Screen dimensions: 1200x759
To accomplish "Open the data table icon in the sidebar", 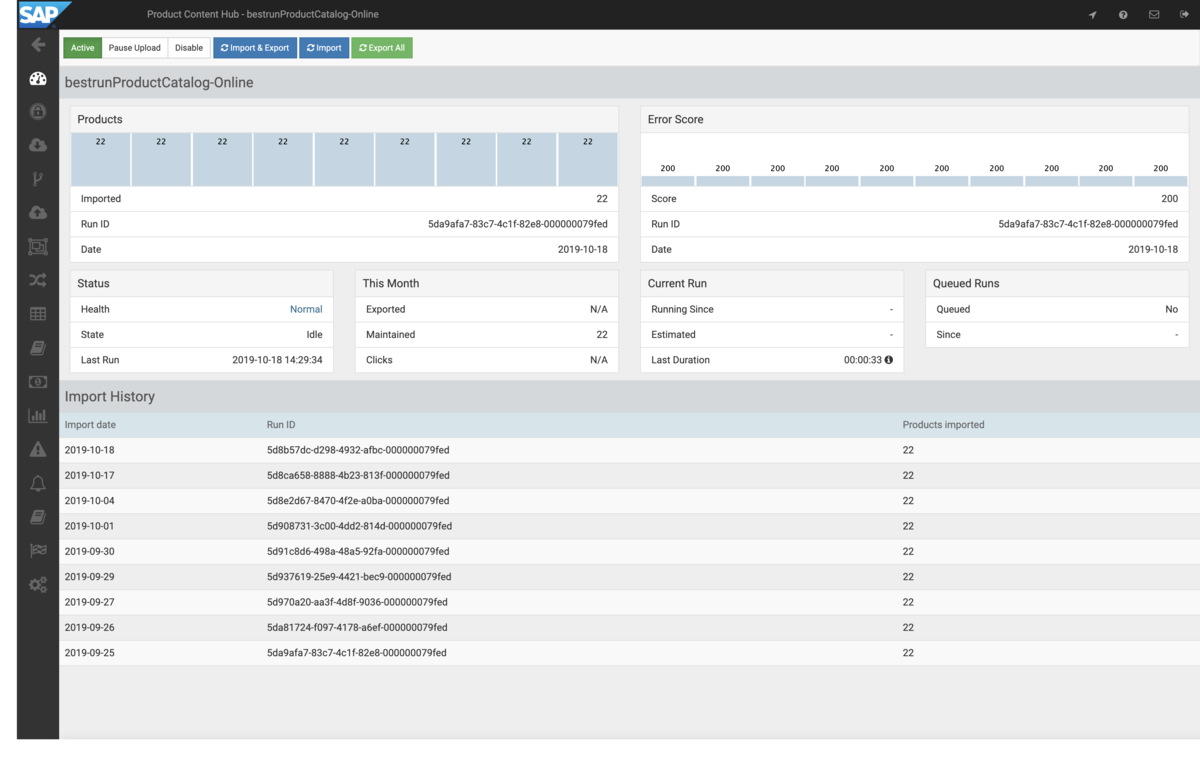I will (x=37, y=313).
